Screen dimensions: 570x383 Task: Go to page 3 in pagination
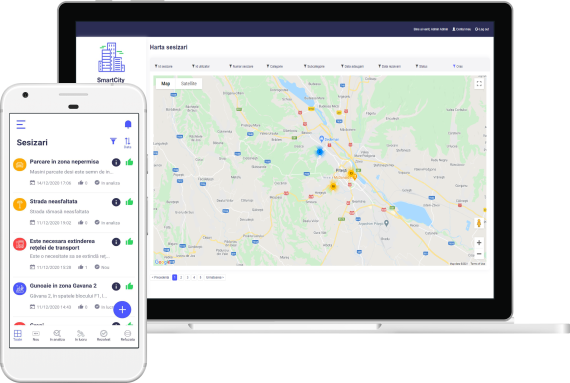(x=188, y=277)
